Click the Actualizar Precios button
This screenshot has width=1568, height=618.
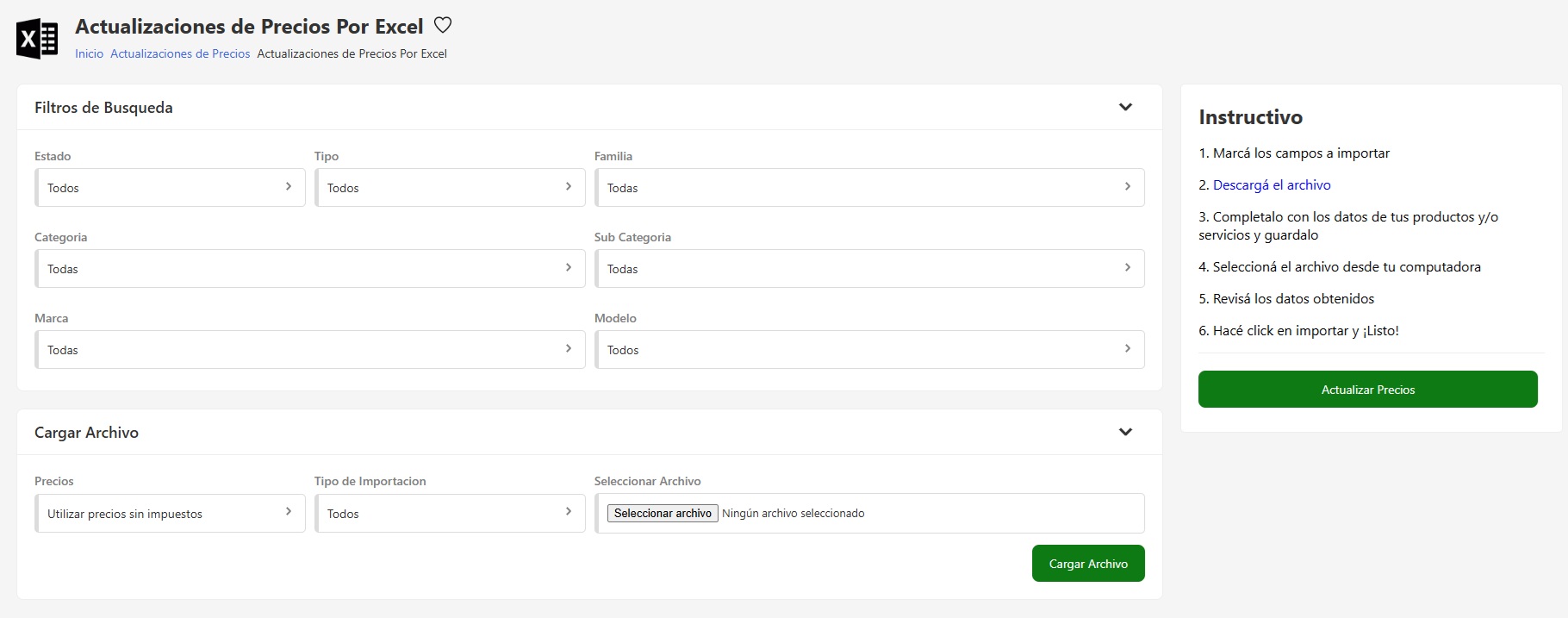click(1367, 390)
